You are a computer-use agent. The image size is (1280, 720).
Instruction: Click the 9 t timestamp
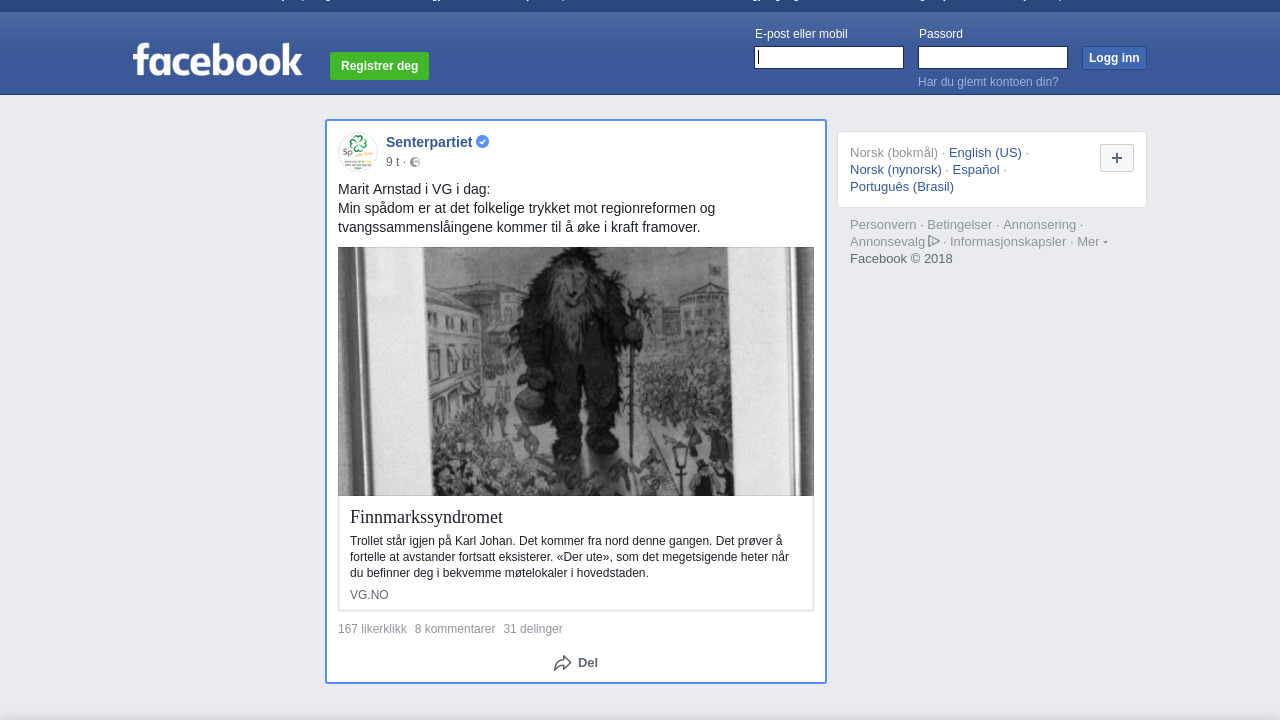pyautogui.click(x=392, y=162)
